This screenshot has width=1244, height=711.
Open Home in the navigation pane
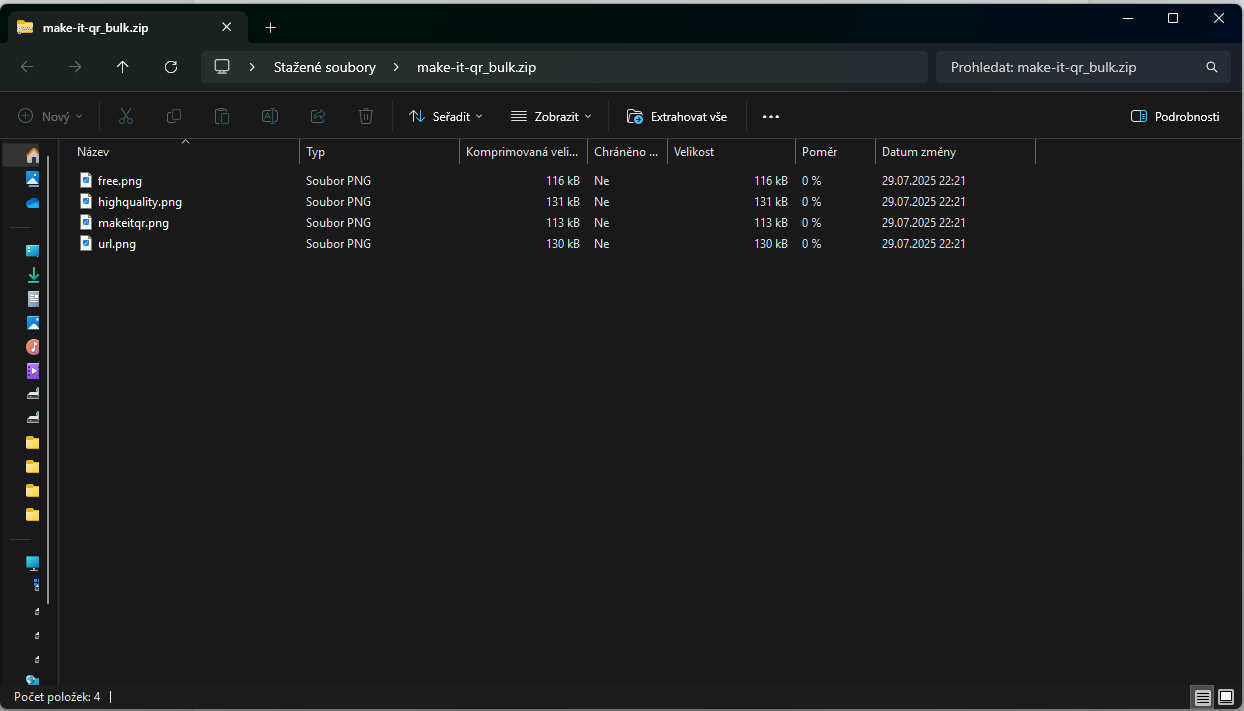coord(32,155)
